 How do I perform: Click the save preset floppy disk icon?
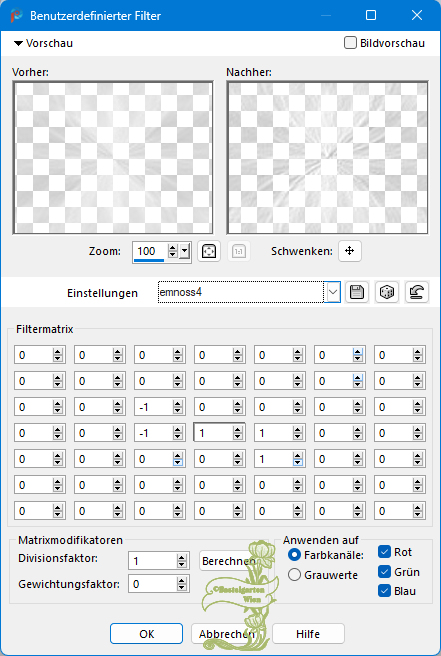[356, 292]
